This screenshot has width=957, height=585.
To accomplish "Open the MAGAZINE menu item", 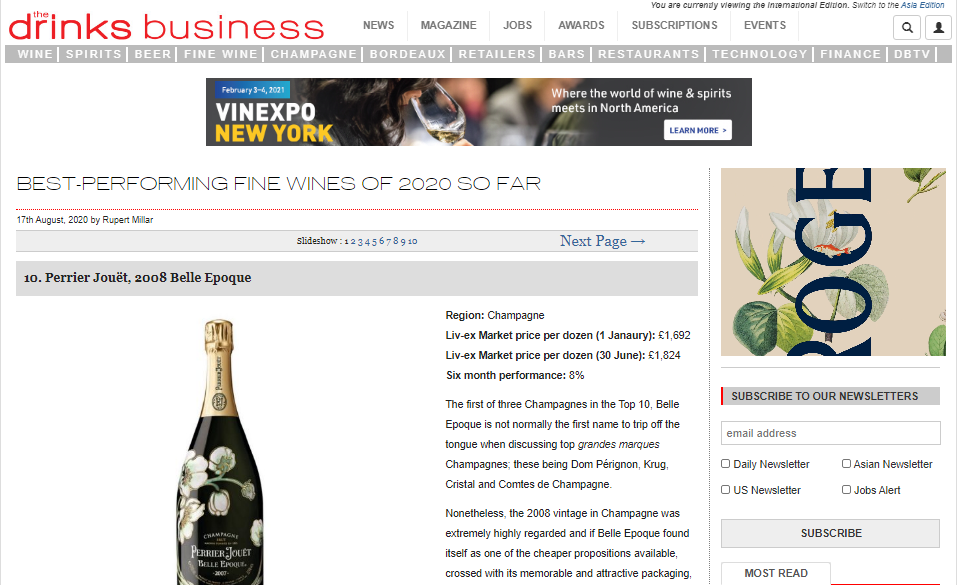I will pos(448,25).
